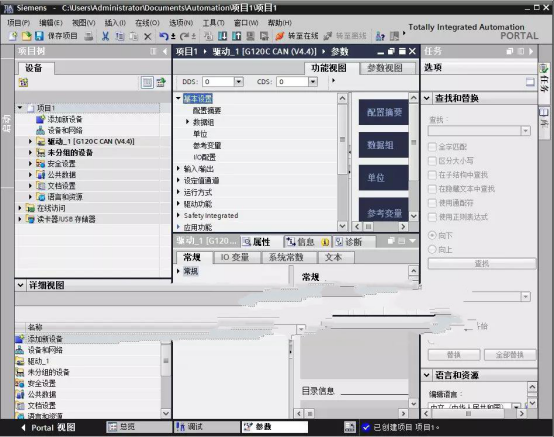
Task: Switch to 参数视图 tab
Action: (385, 68)
